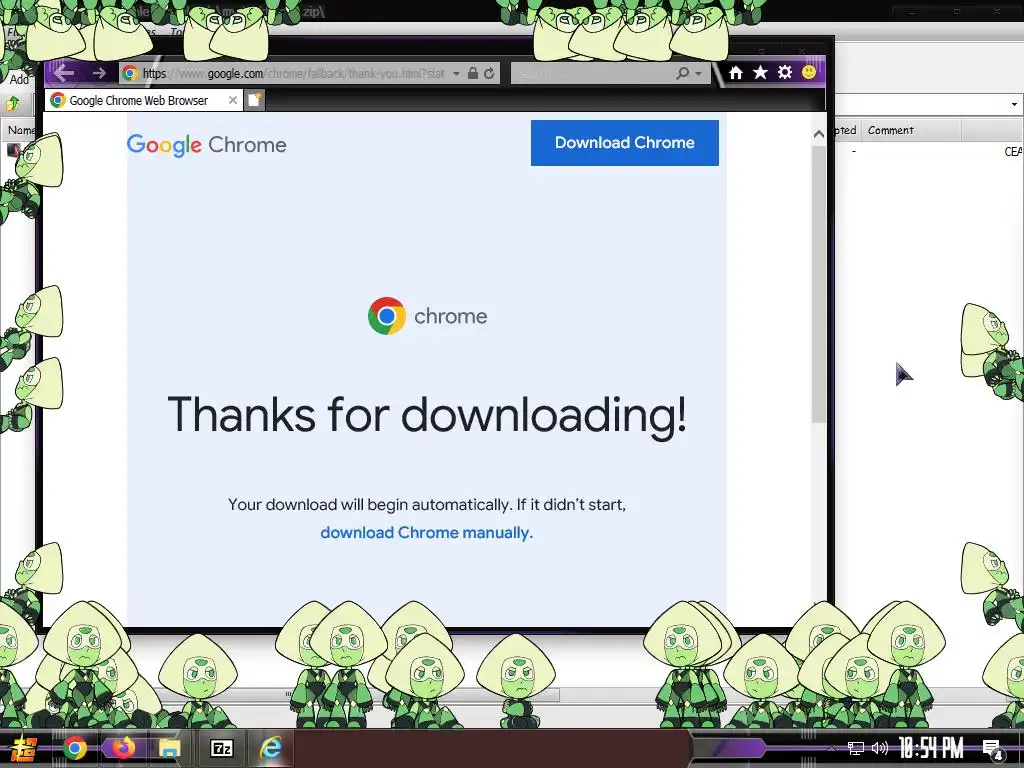Open Favorites with the star icon

760,72
